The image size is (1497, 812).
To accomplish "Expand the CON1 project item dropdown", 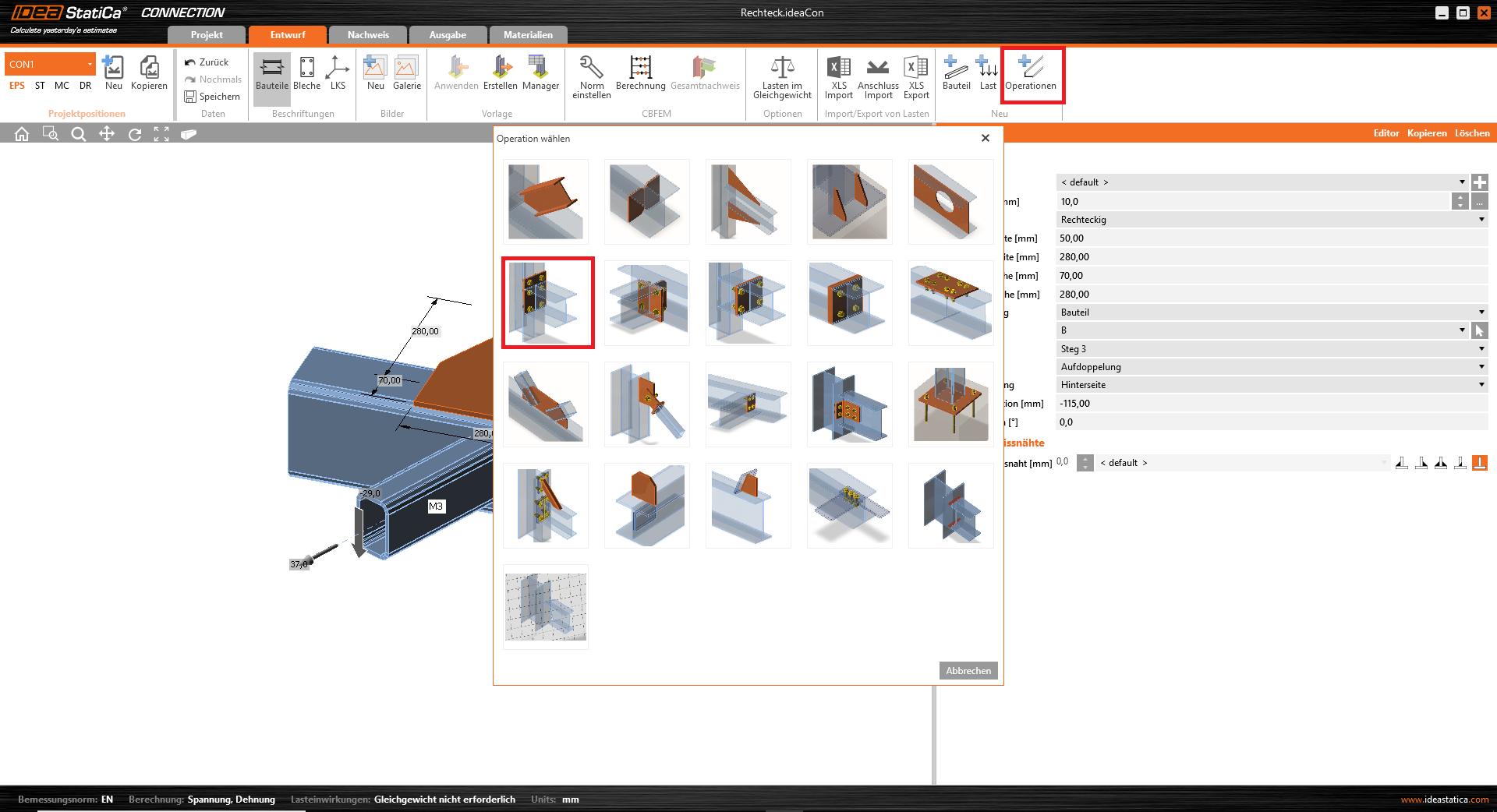I will [90, 64].
